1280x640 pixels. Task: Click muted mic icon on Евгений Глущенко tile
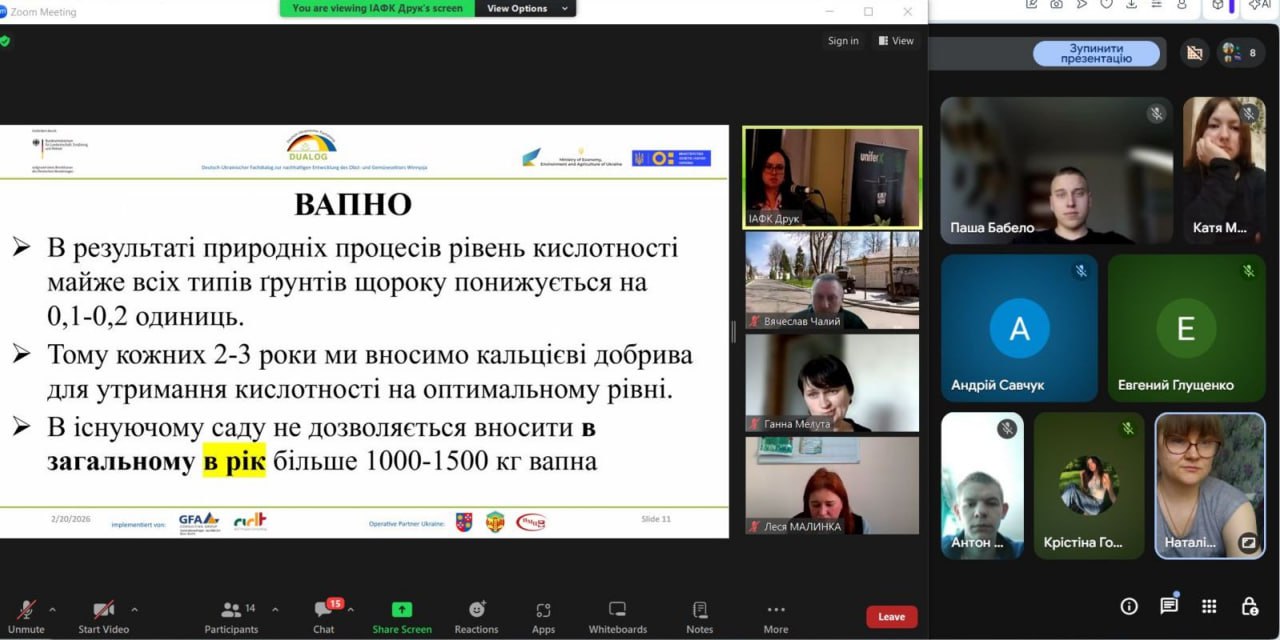[1248, 271]
